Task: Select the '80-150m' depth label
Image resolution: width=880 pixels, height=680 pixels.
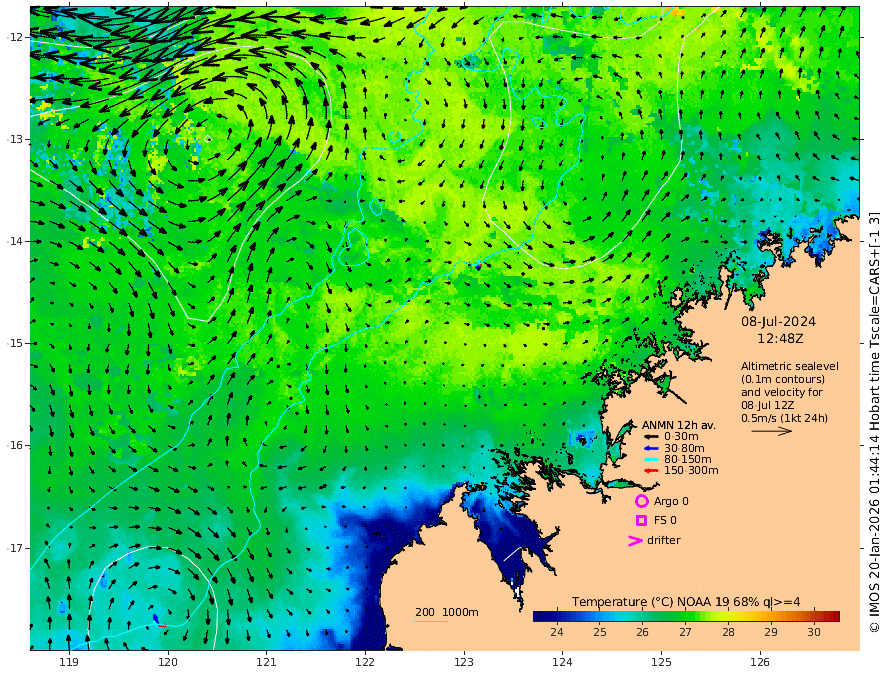Action: (x=688, y=459)
